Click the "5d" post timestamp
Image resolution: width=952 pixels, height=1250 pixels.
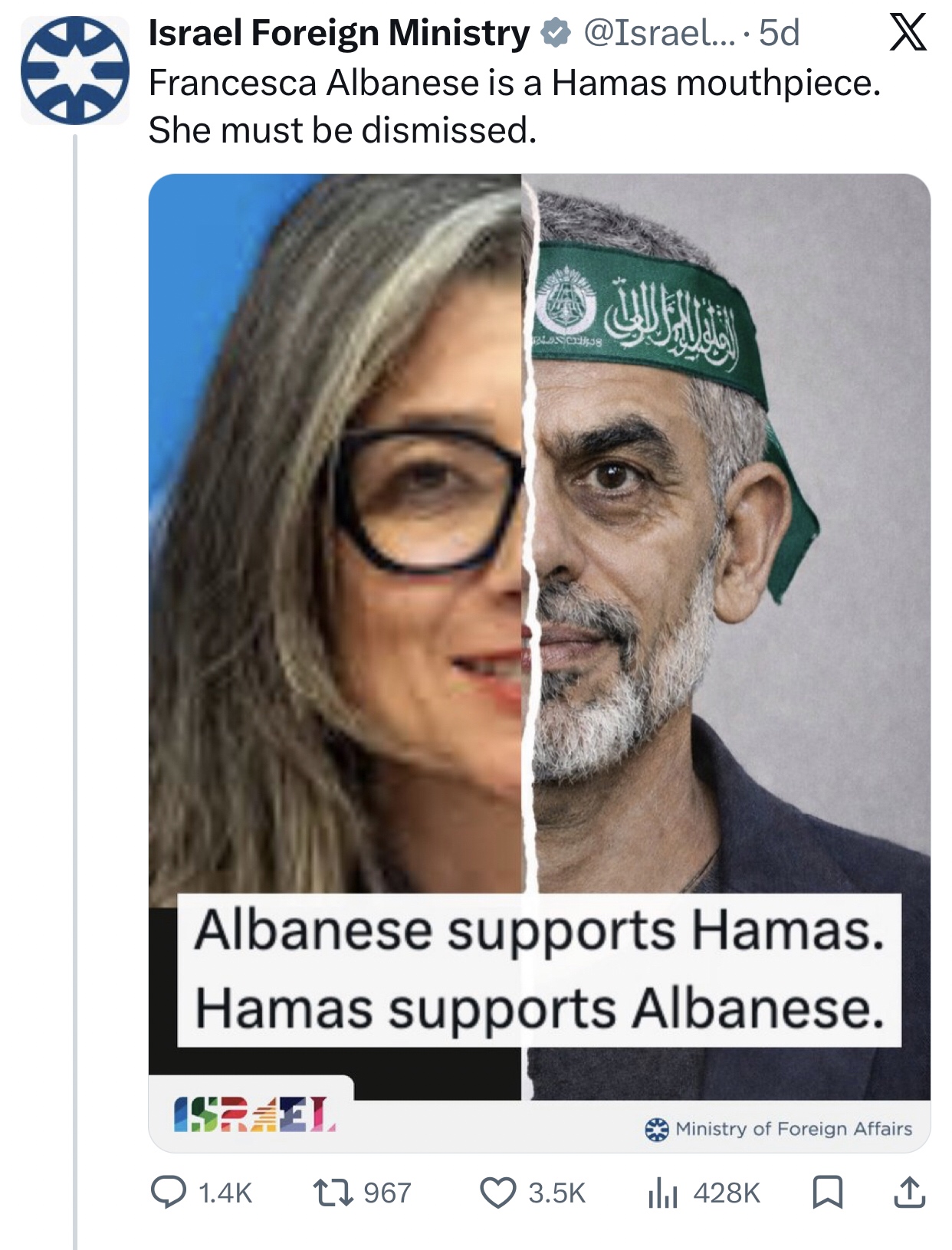point(779,33)
